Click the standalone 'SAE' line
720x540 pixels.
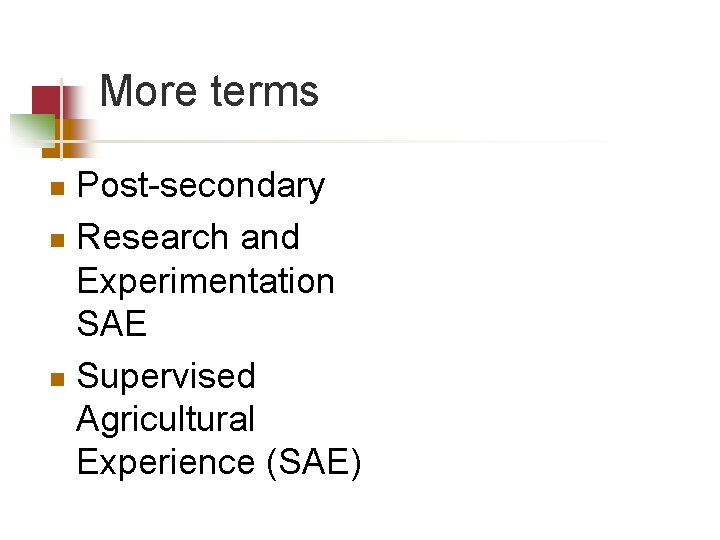(111, 324)
